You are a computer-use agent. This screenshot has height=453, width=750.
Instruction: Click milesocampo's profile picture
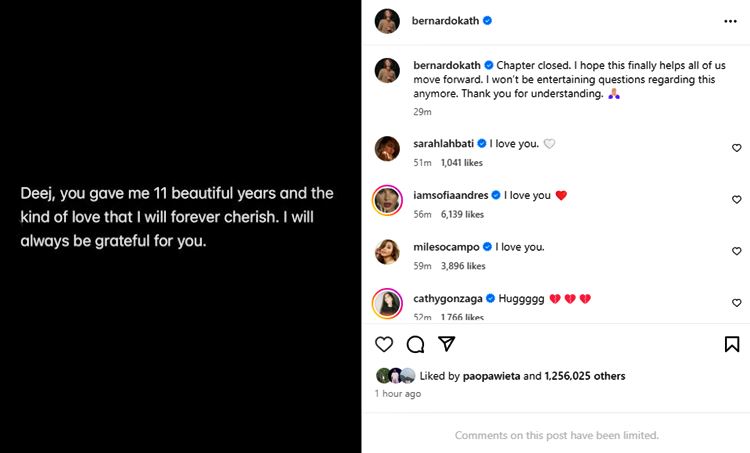(387, 252)
